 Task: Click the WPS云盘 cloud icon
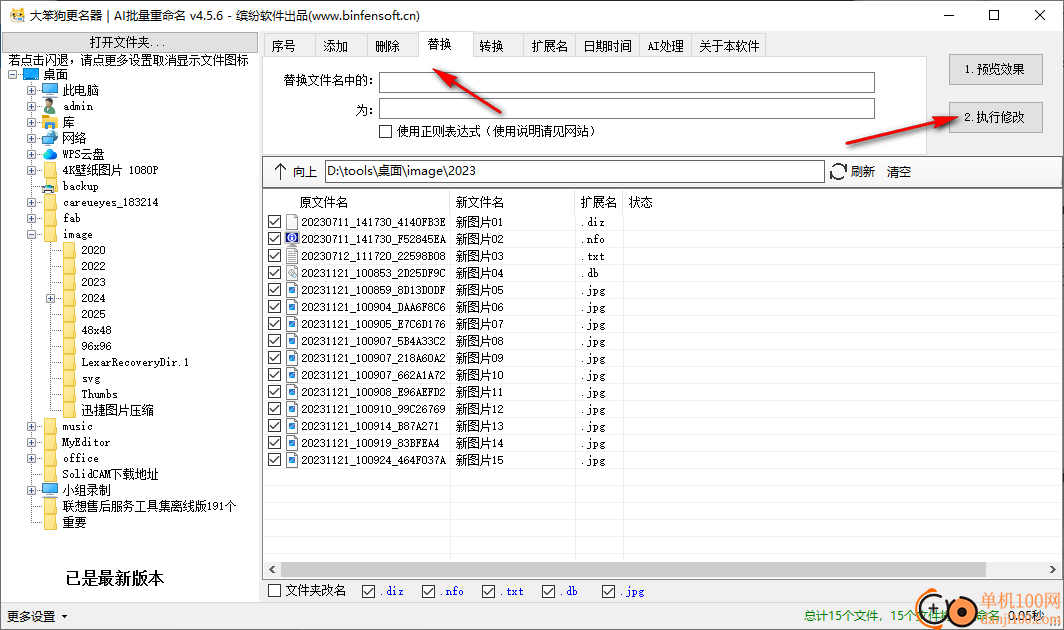[50, 154]
